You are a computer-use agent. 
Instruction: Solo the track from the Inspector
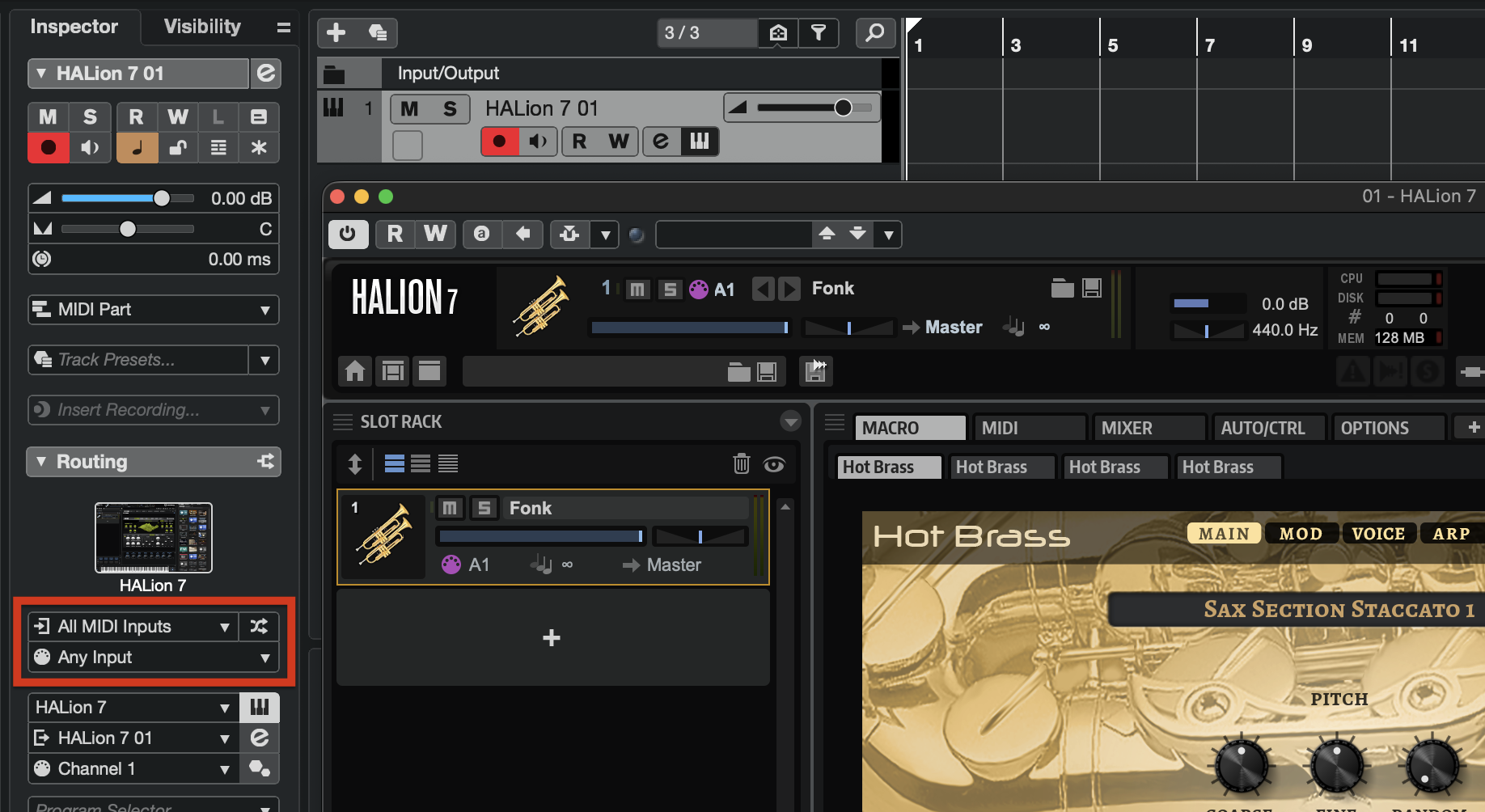point(90,117)
